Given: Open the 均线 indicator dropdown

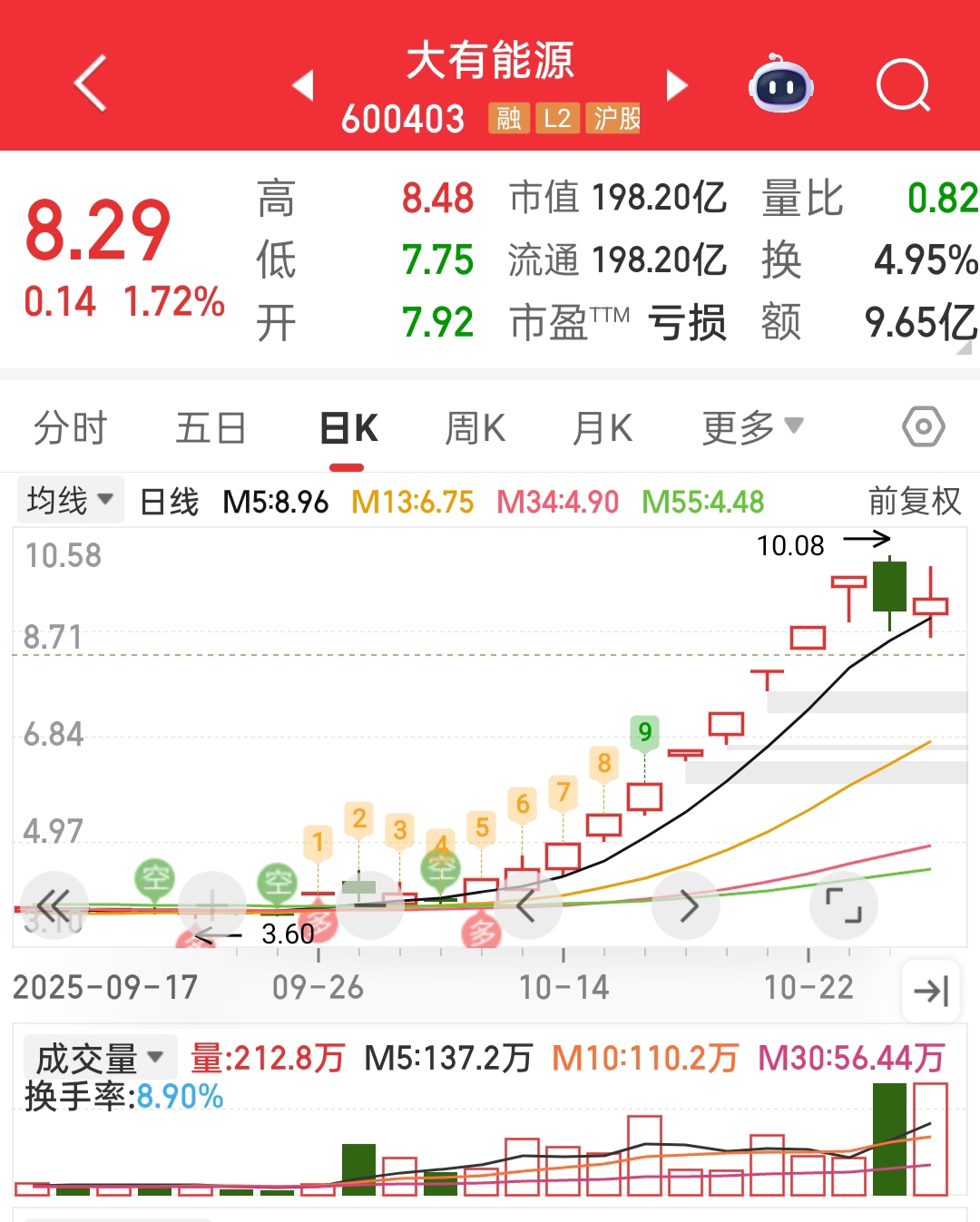Looking at the screenshot, I should point(70,500).
